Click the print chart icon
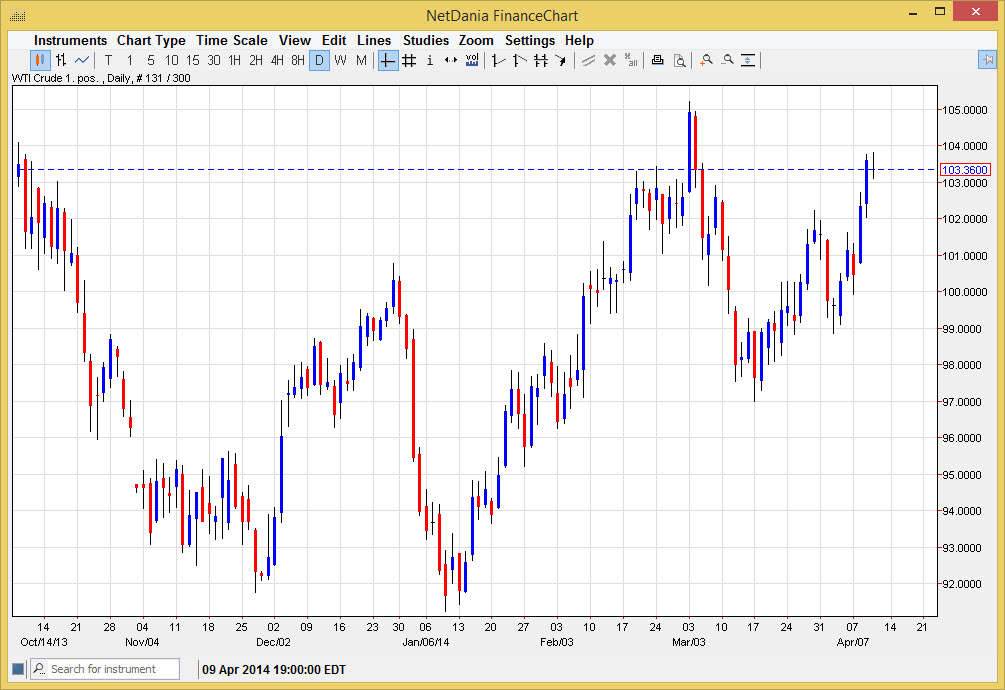 click(657, 60)
